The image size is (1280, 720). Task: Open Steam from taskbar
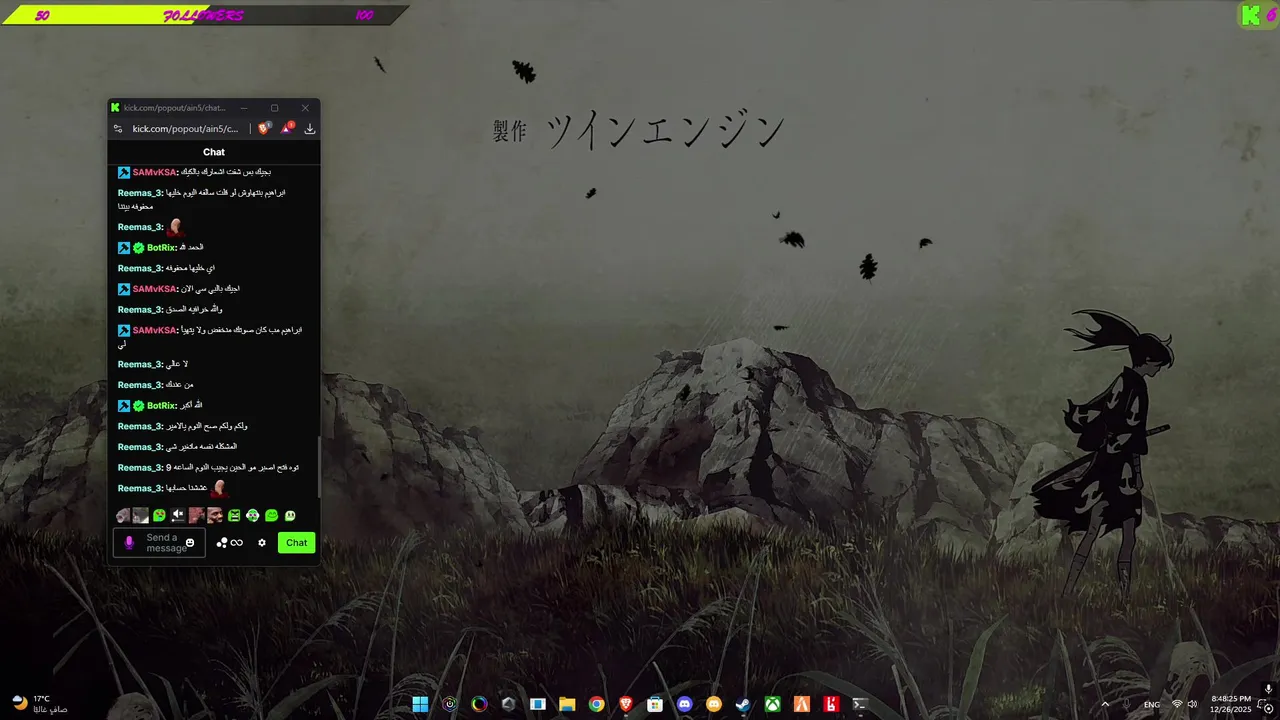tap(743, 704)
